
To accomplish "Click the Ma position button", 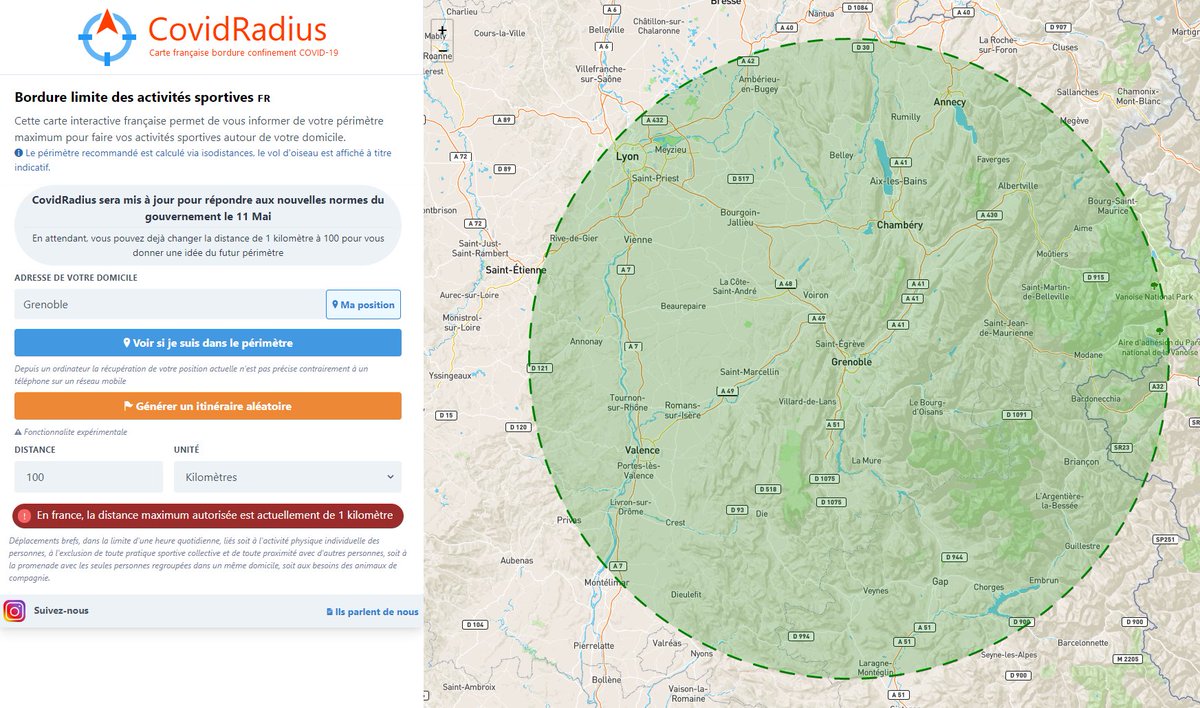I will pyautogui.click(x=363, y=305).
